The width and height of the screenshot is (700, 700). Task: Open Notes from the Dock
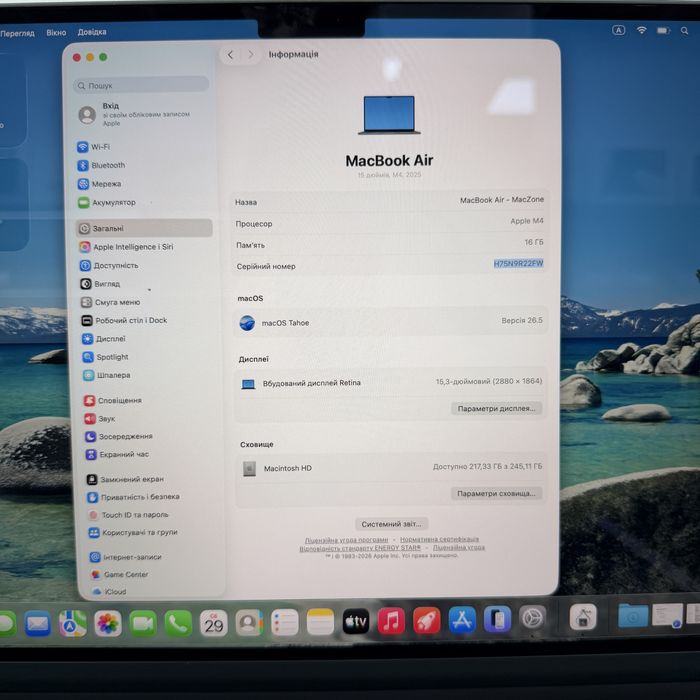pos(320,621)
